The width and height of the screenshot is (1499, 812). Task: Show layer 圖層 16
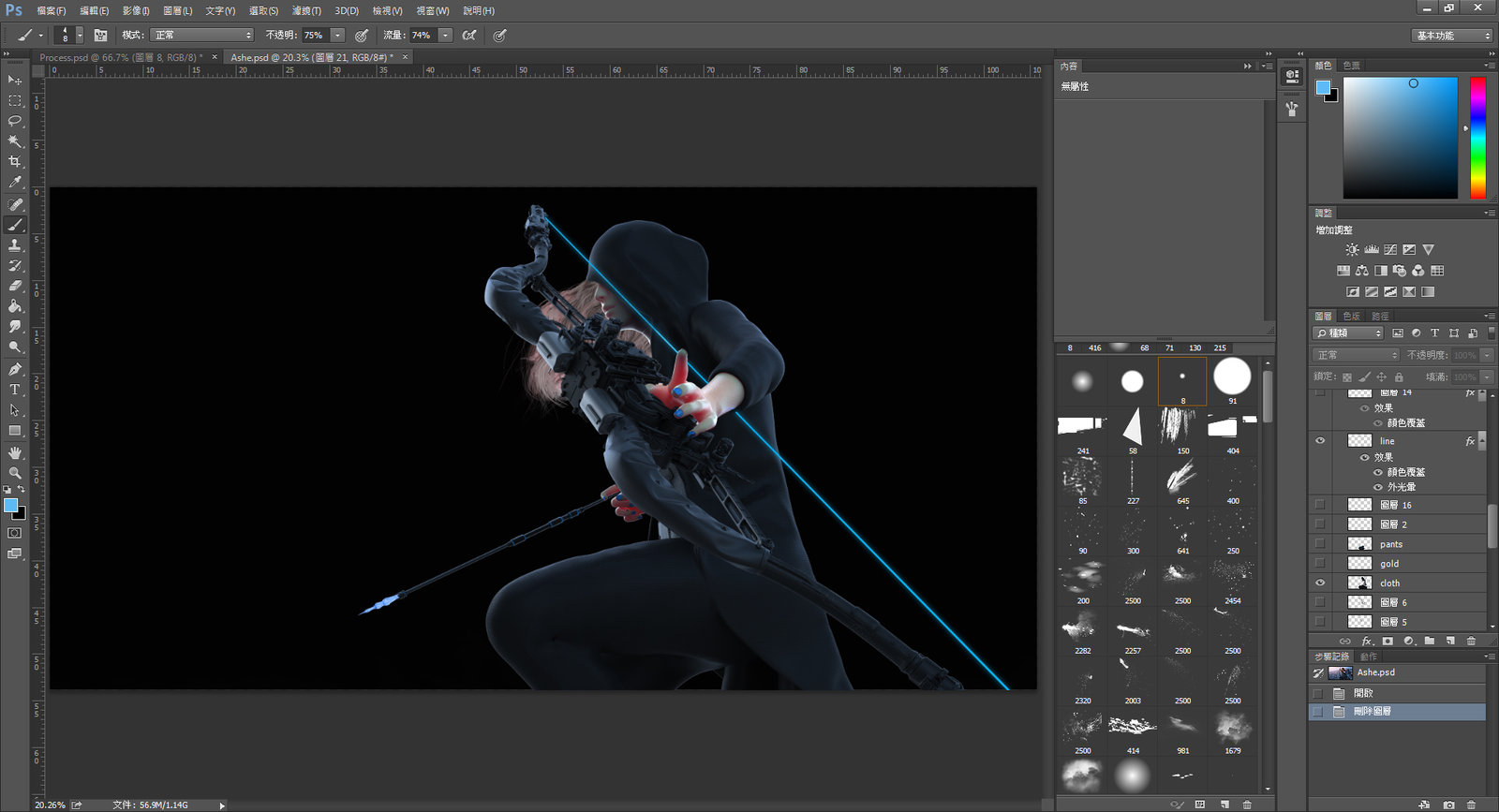click(1320, 504)
